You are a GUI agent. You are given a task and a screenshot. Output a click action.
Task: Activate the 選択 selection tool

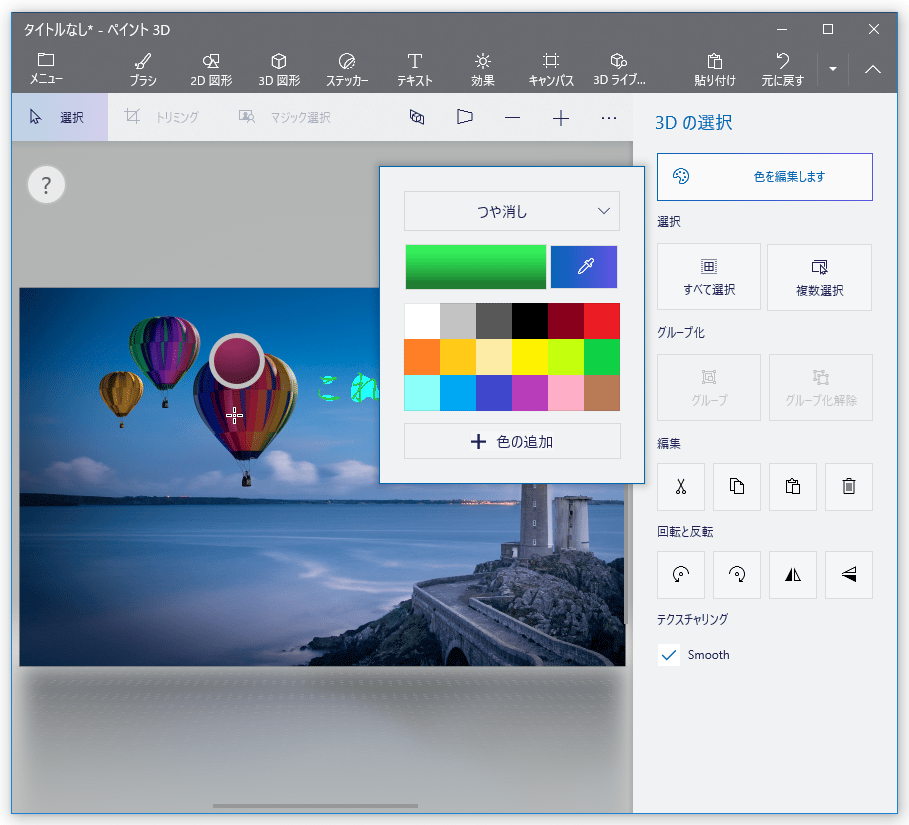coord(60,118)
